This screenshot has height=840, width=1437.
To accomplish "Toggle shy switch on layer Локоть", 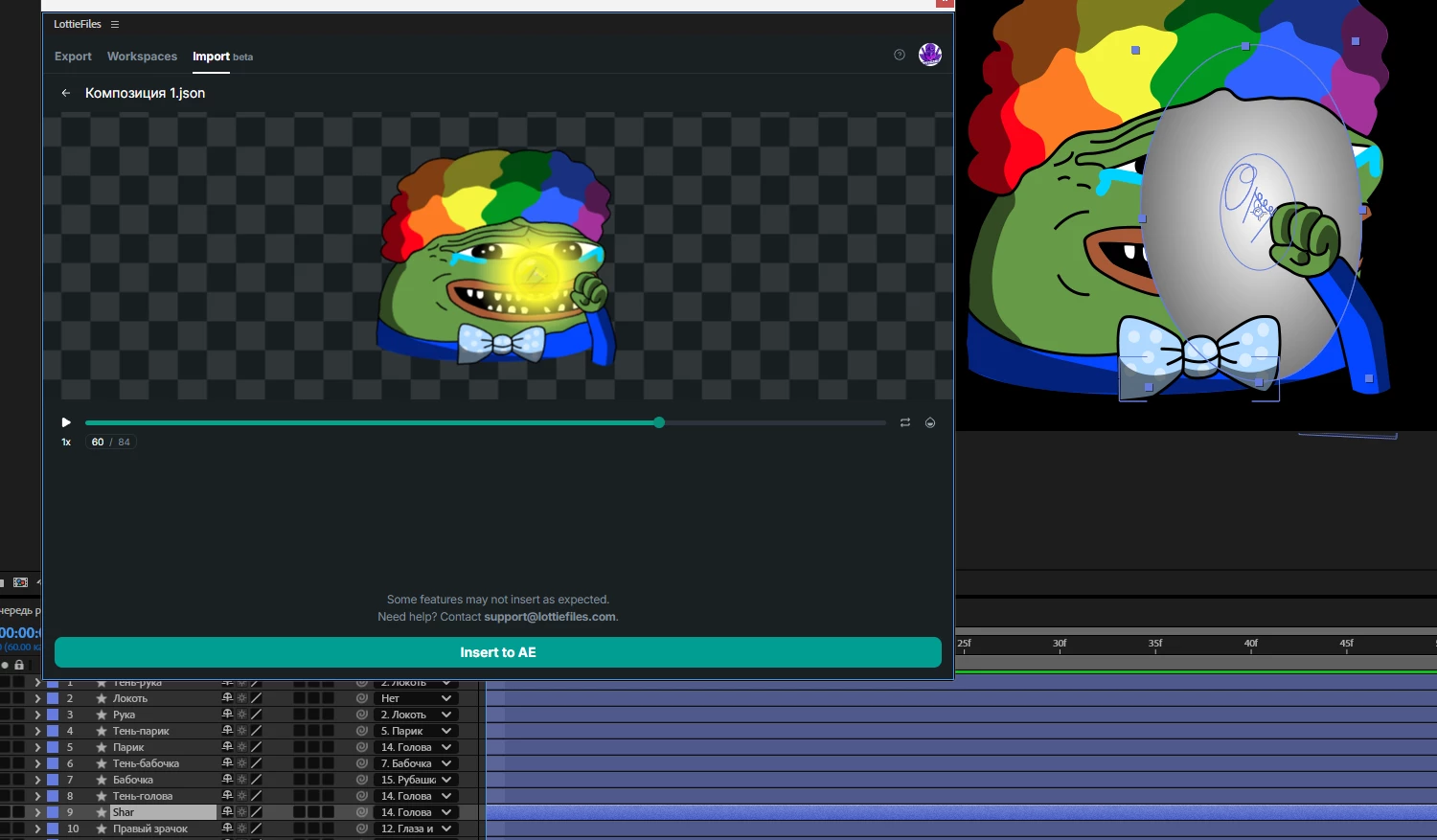I will [227, 698].
